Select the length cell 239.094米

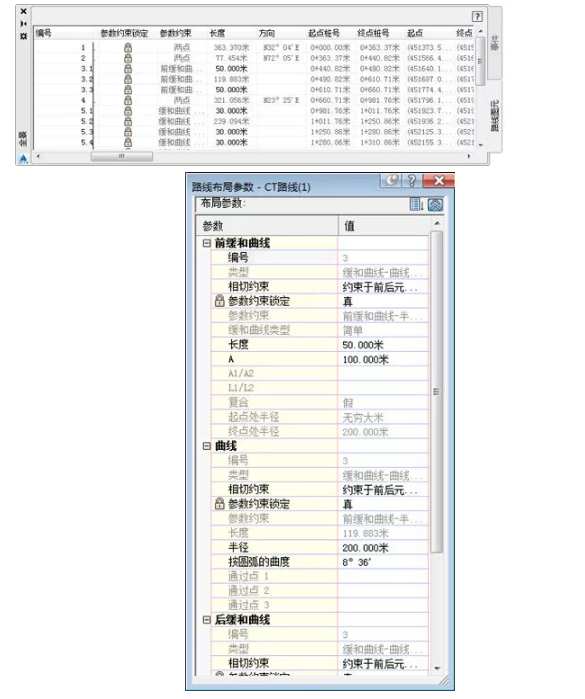coord(231,121)
